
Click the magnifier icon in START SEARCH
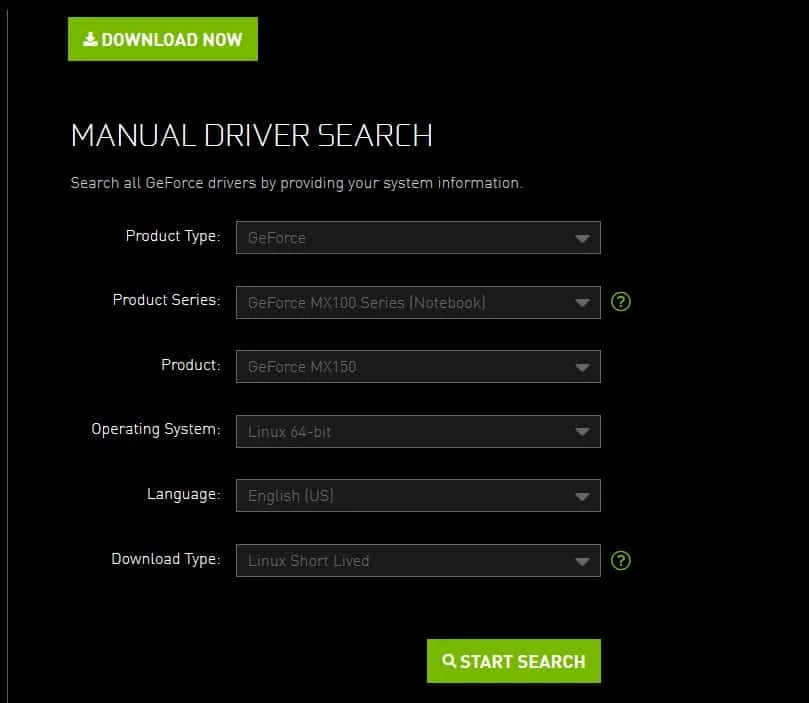448,661
